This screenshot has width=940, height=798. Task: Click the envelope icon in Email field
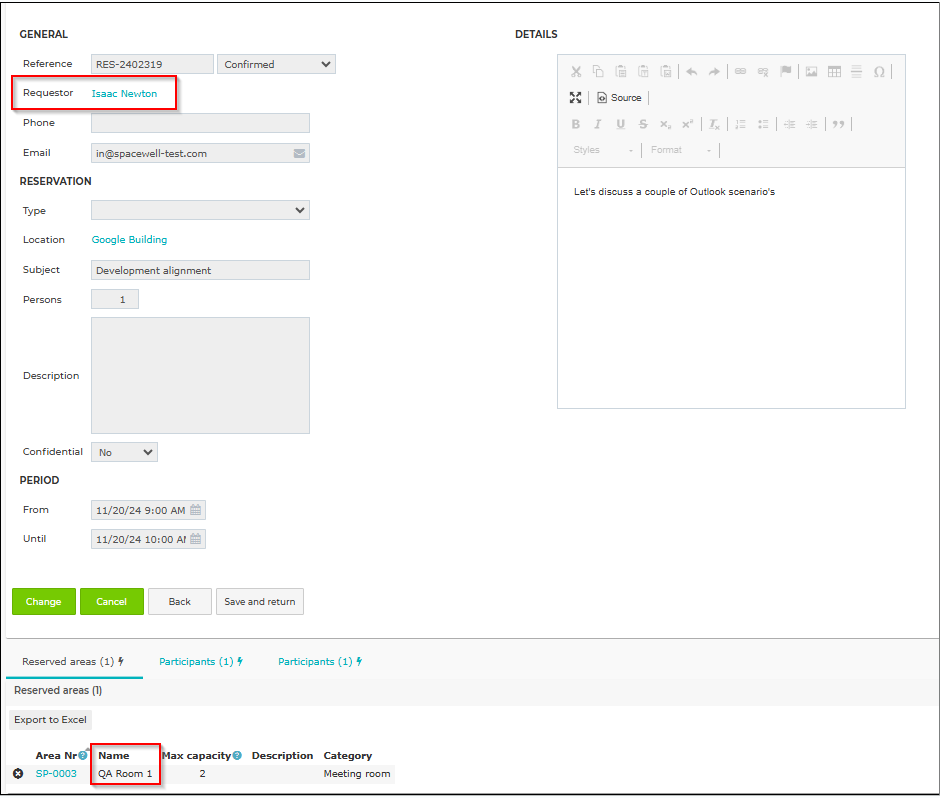click(x=299, y=153)
